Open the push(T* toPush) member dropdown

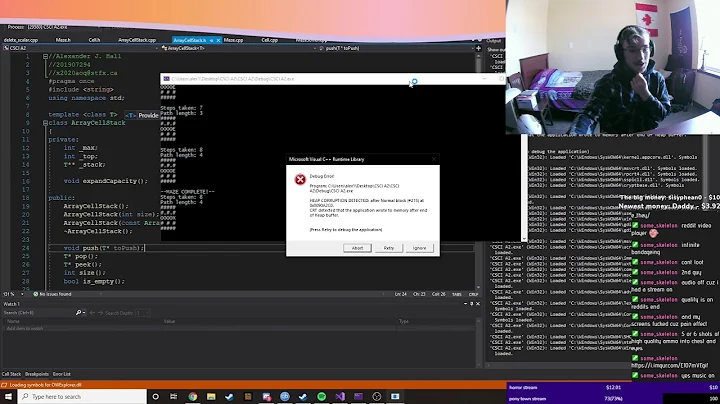click(396, 48)
